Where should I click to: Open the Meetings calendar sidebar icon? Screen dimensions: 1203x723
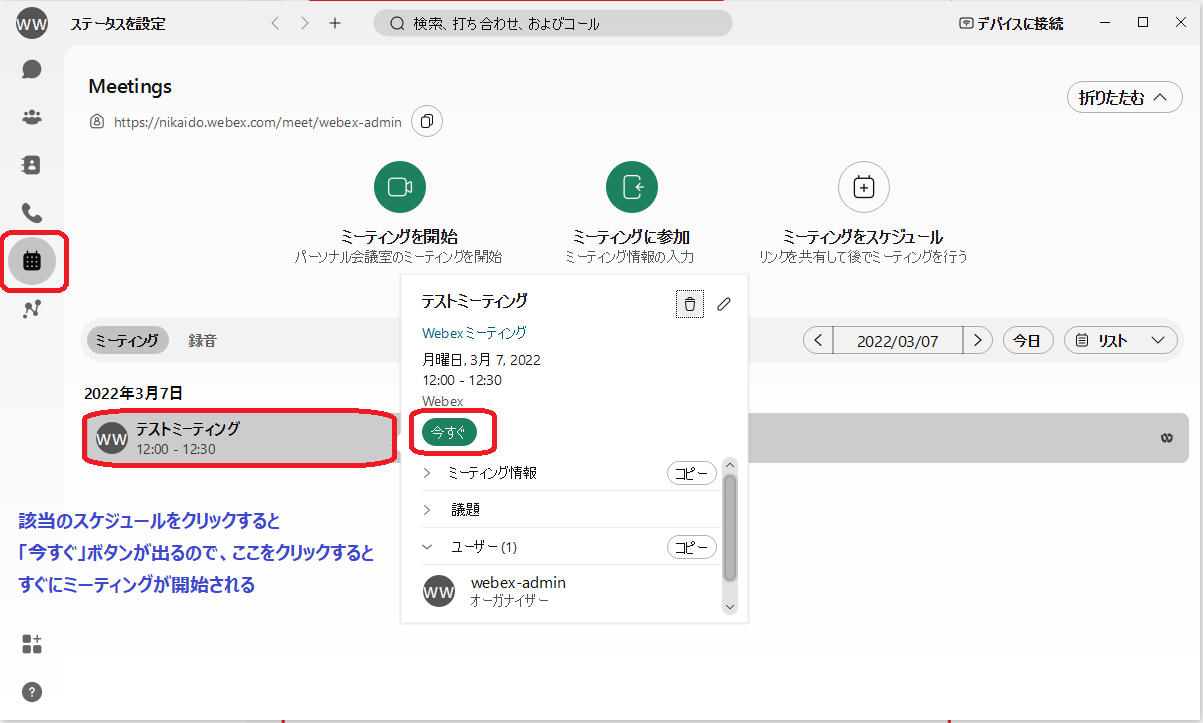(32, 261)
